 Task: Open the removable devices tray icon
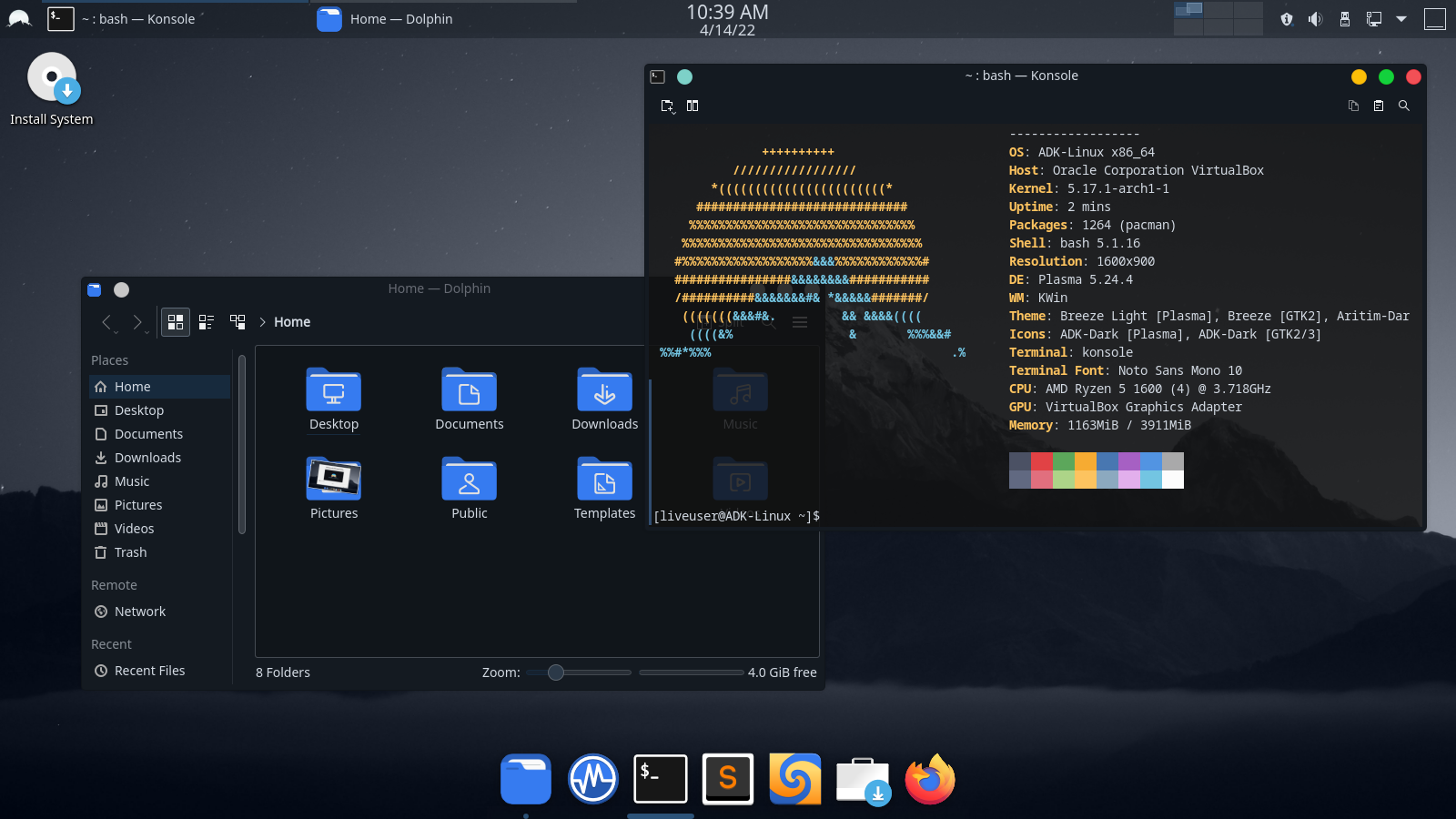1345,19
